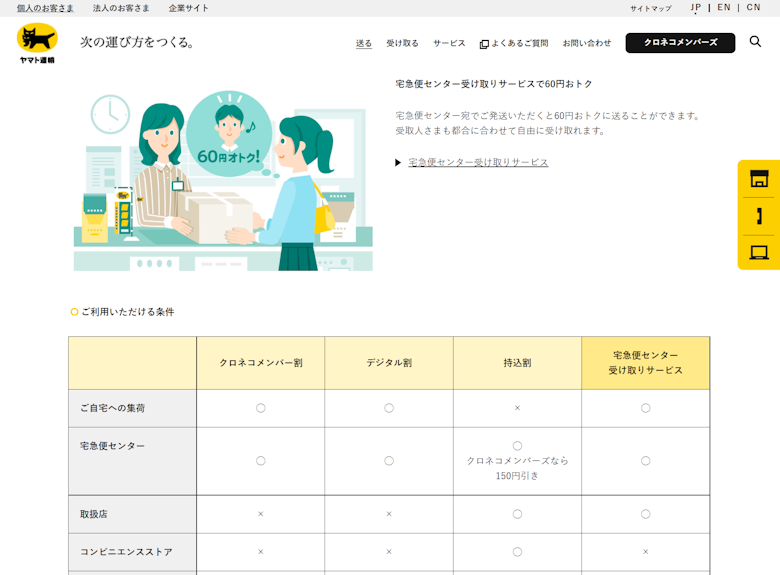Click クロネコメンバーズなら150円引き cell text
The image size is (780, 575).
tap(517, 469)
